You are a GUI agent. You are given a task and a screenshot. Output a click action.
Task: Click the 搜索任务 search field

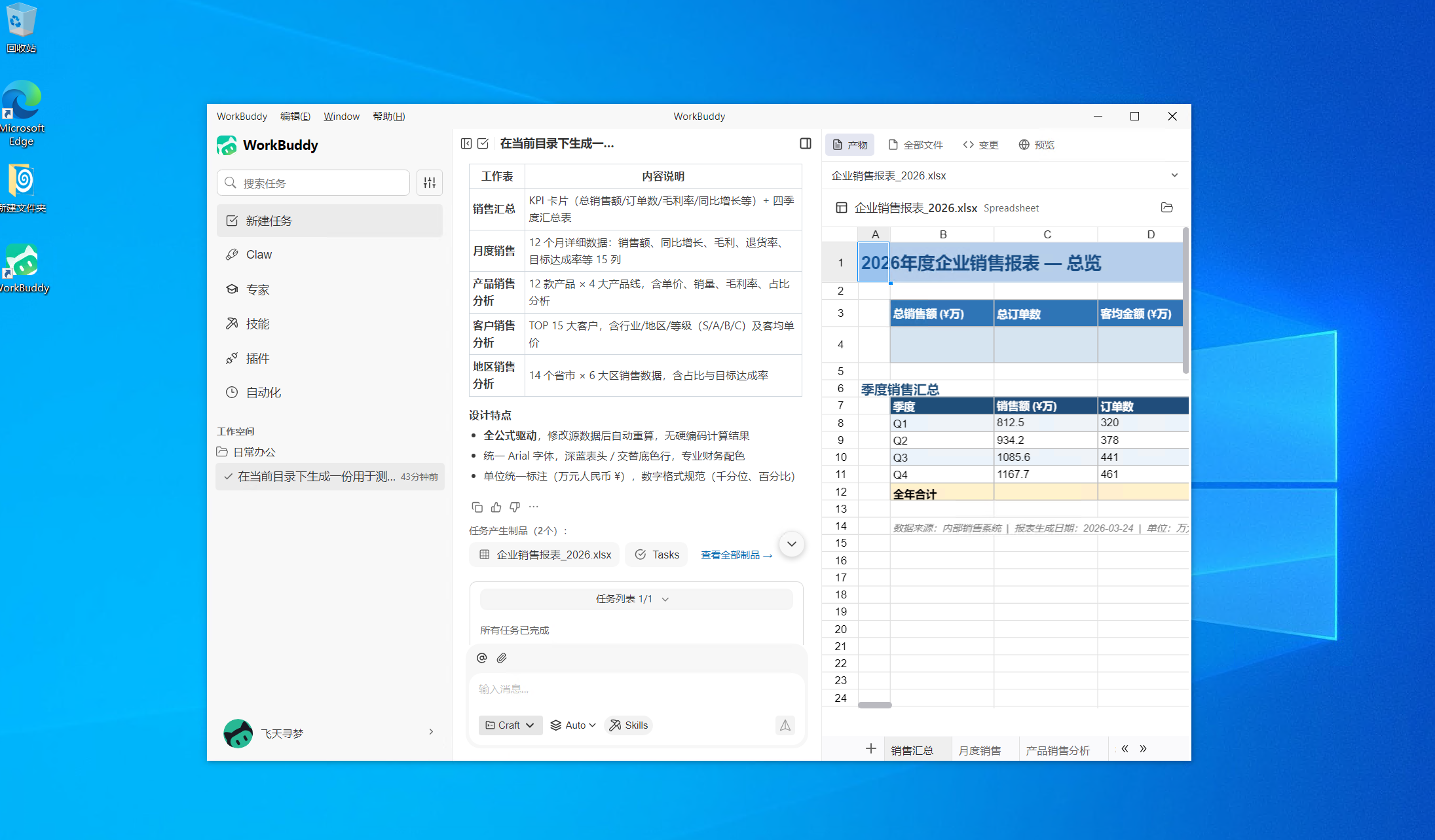[314, 183]
